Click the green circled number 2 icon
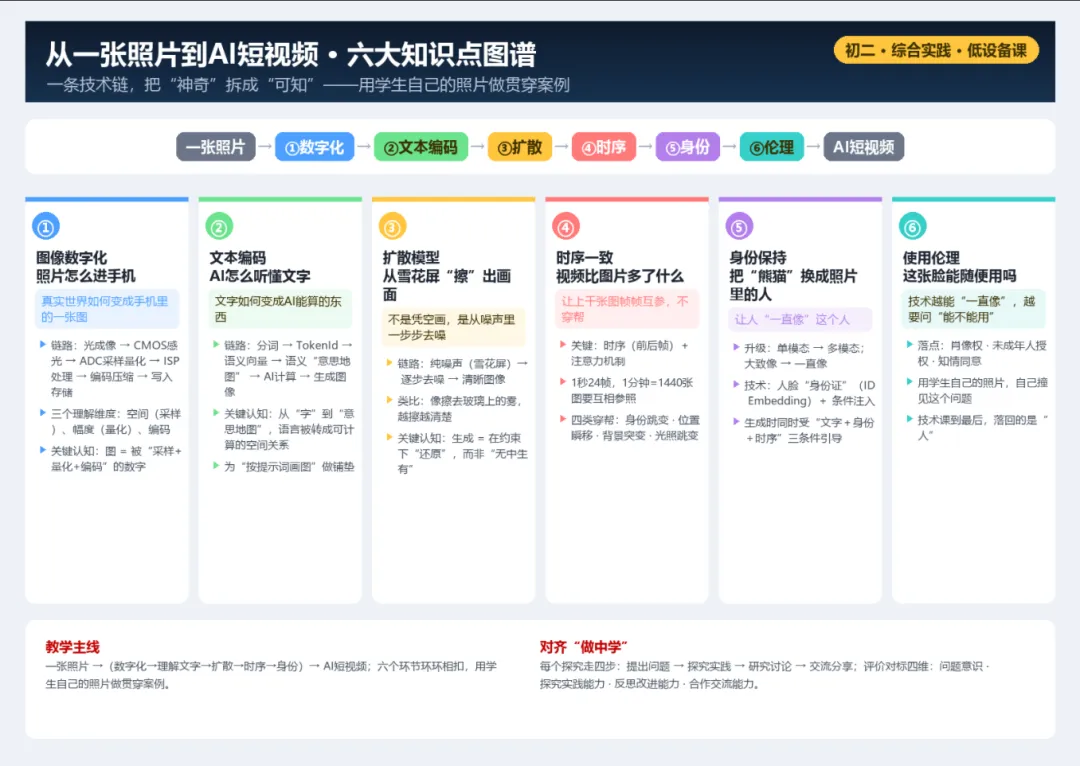The width and height of the screenshot is (1080, 766). coord(219,227)
